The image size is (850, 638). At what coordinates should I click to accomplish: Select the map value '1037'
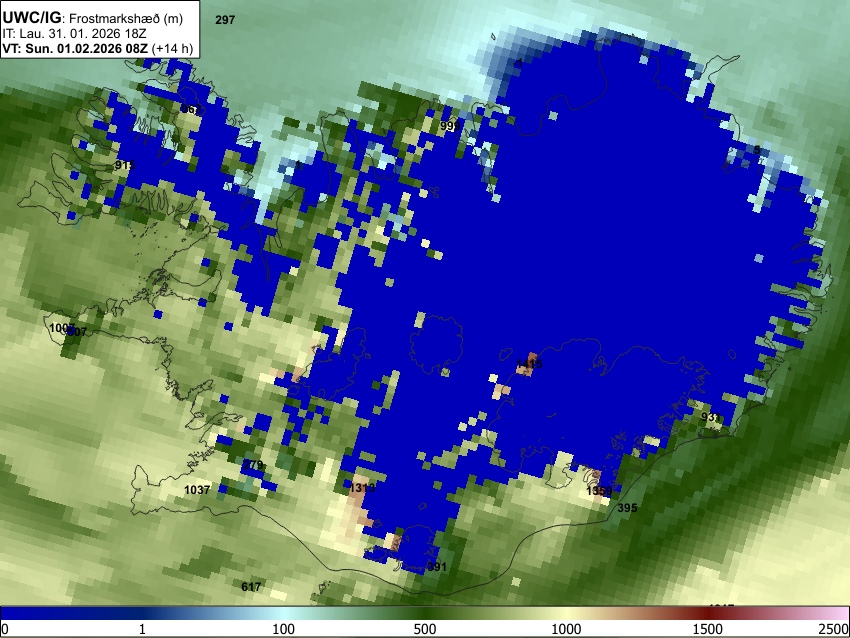(x=197, y=490)
